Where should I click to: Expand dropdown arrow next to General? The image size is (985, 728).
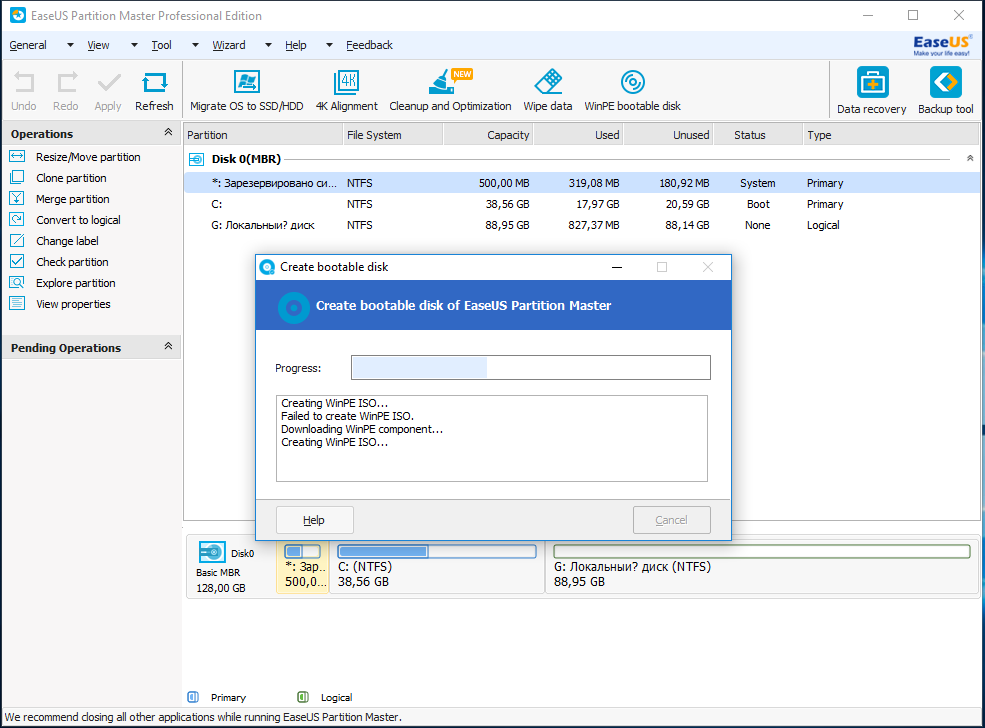click(70, 45)
